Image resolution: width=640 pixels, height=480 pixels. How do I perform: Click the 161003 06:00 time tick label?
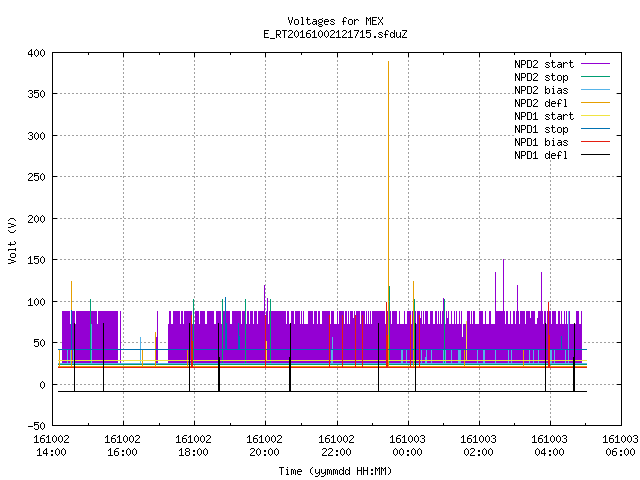[620, 446]
